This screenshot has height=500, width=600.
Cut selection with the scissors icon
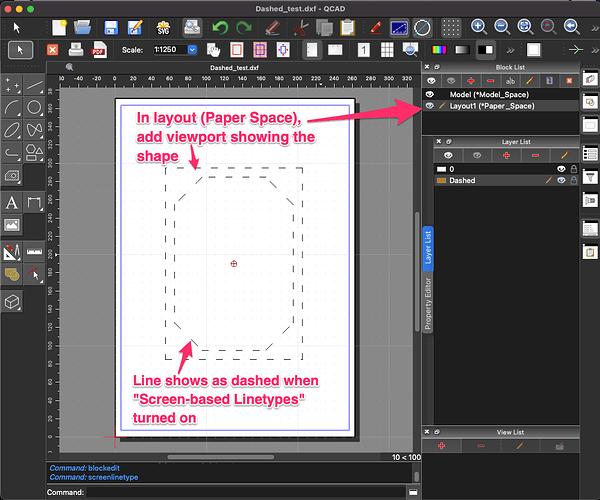coord(301,28)
